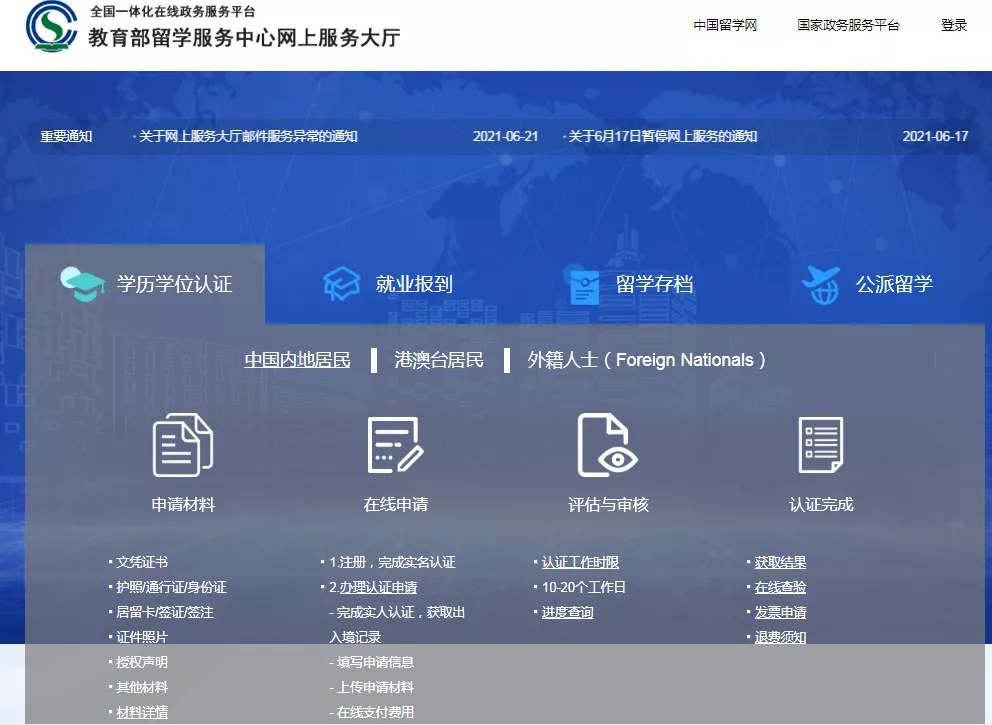Click the 就业报到 graduation hat icon
The width and height of the screenshot is (992, 725).
(x=341, y=284)
